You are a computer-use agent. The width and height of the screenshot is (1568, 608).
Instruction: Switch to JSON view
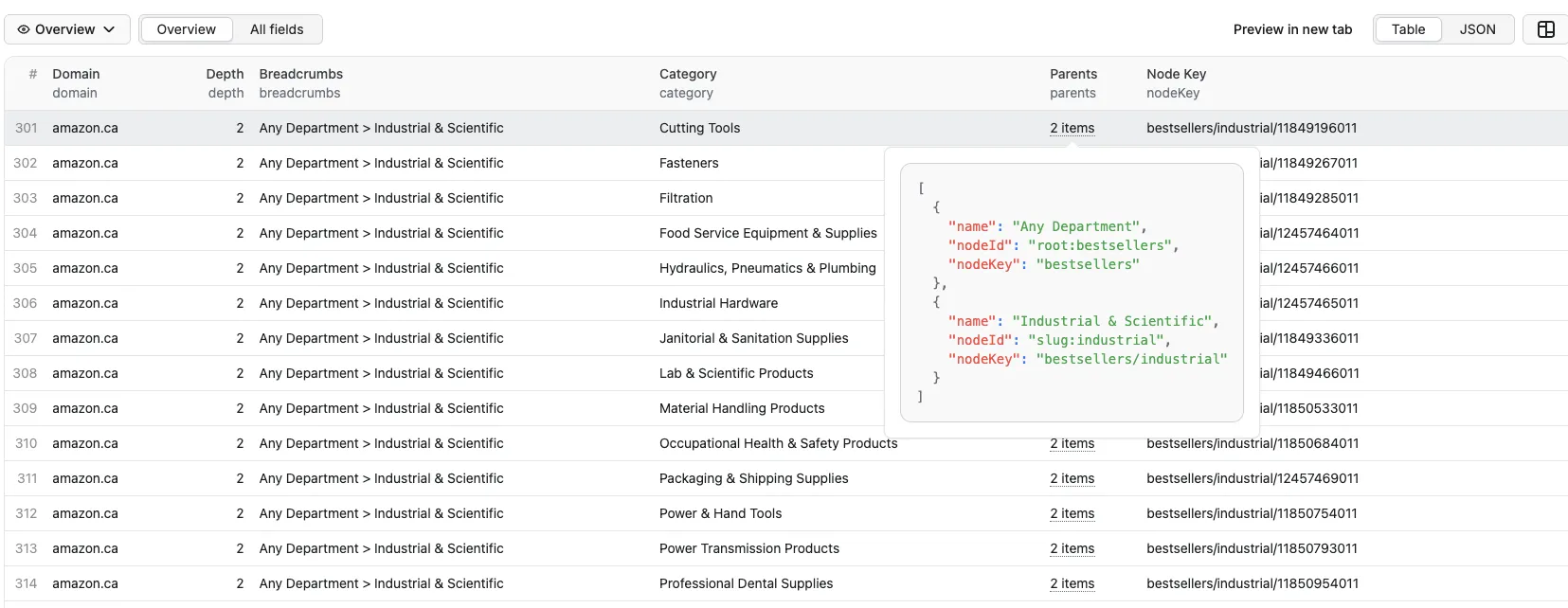point(1477,29)
